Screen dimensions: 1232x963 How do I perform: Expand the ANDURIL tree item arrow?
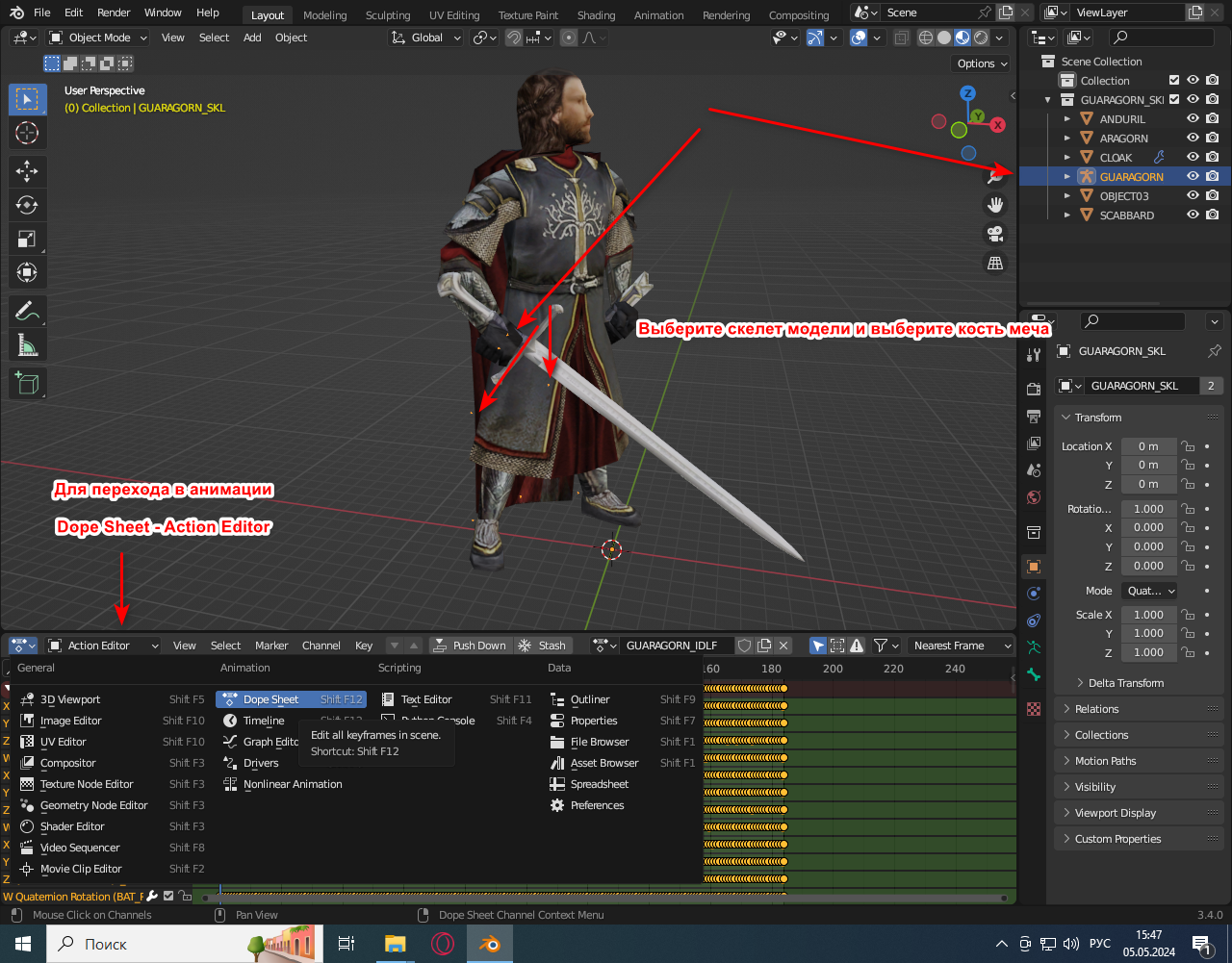tap(1067, 119)
